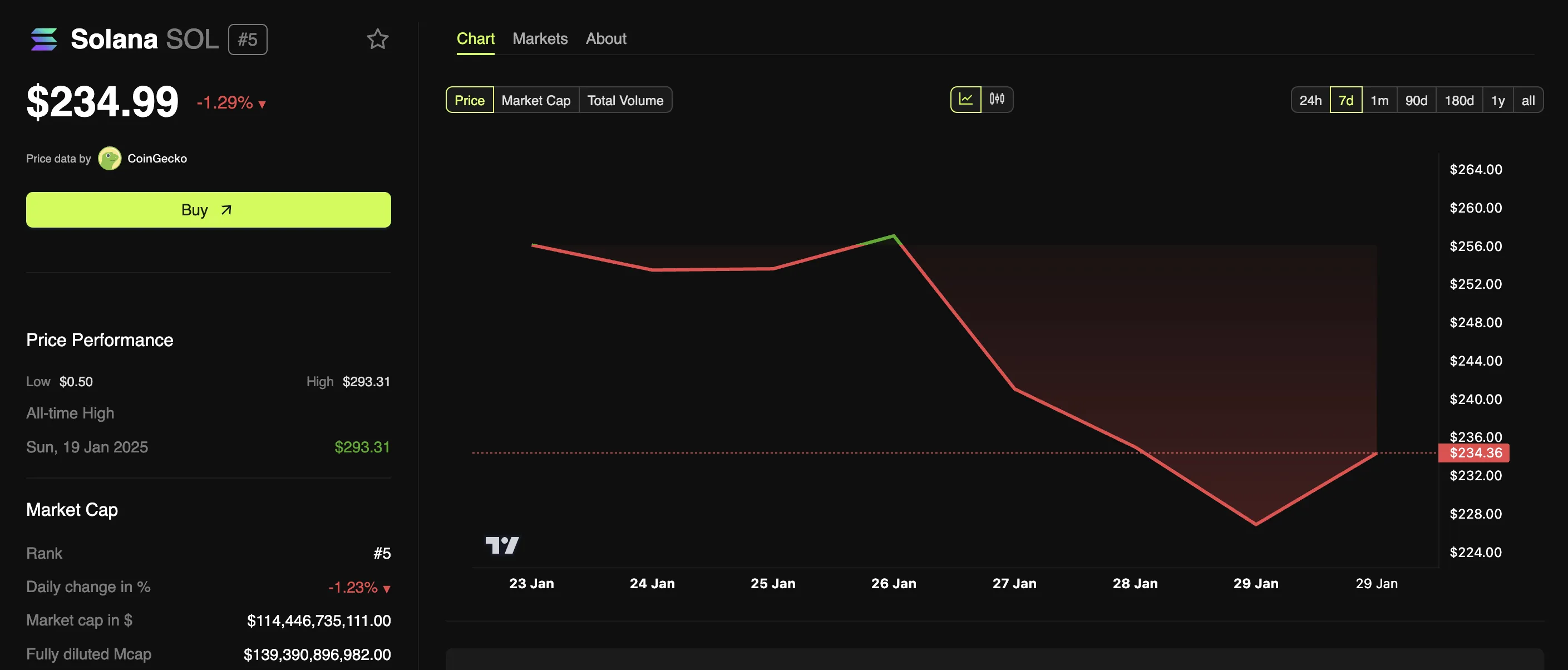The width and height of the screenshot is (1568, 670).
Task: Click the CoinGecko logo icon
Action: [110, 158]
